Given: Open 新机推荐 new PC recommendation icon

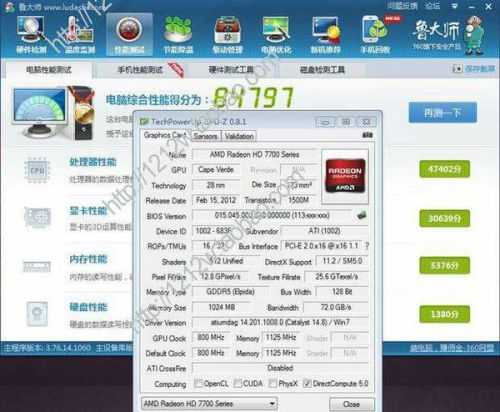Looking at the screenshot, I should (x=326, y=35).
